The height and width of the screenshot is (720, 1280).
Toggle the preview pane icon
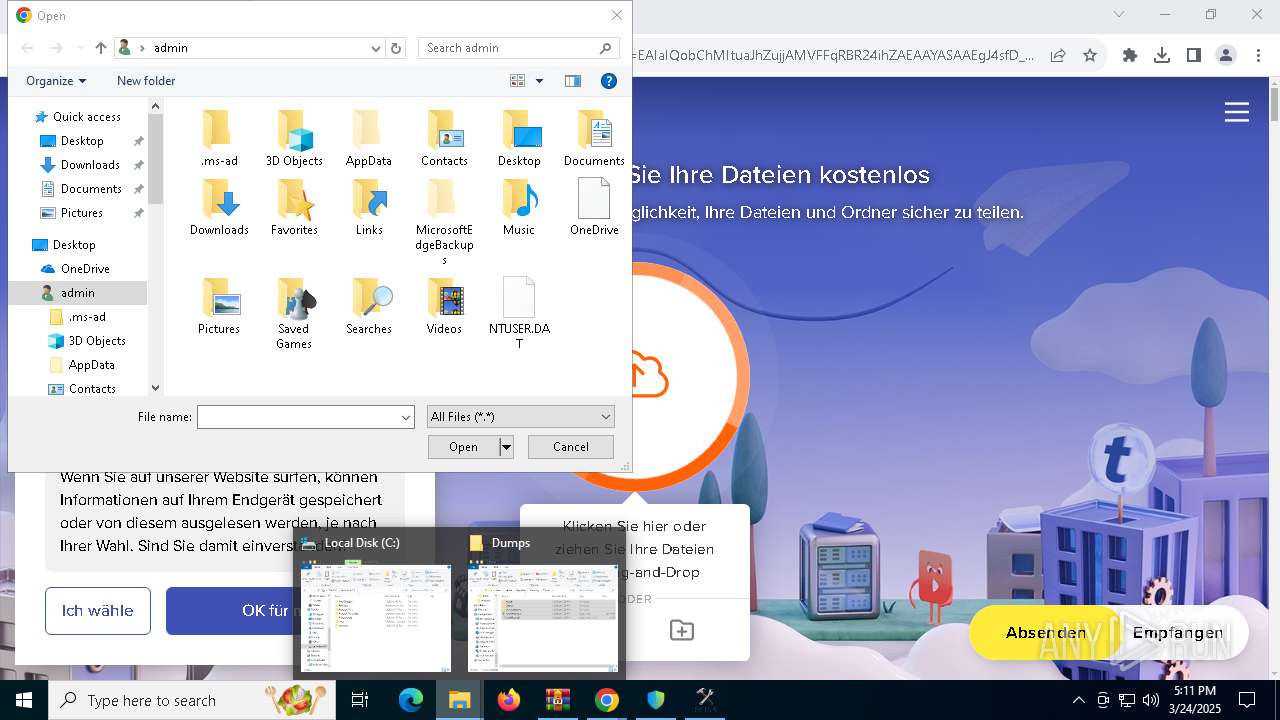click(x=573, y=81)
